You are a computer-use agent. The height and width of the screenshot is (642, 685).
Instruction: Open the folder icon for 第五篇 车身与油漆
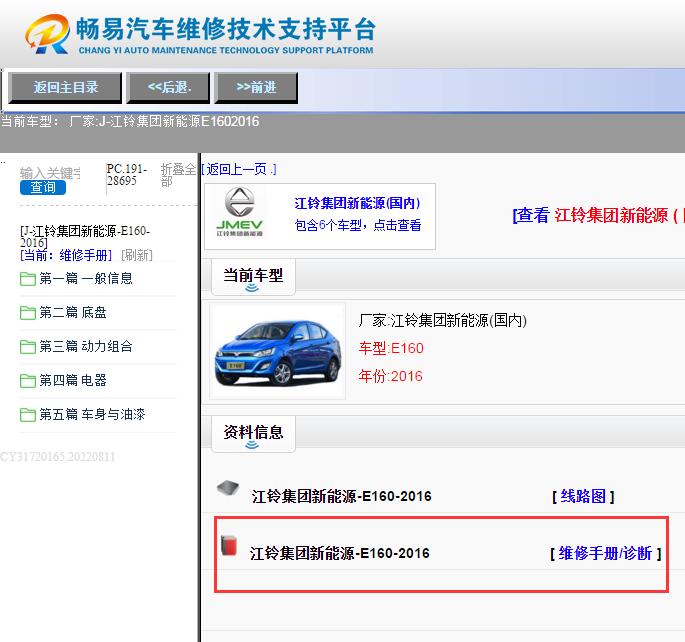(x=28, y=414)
